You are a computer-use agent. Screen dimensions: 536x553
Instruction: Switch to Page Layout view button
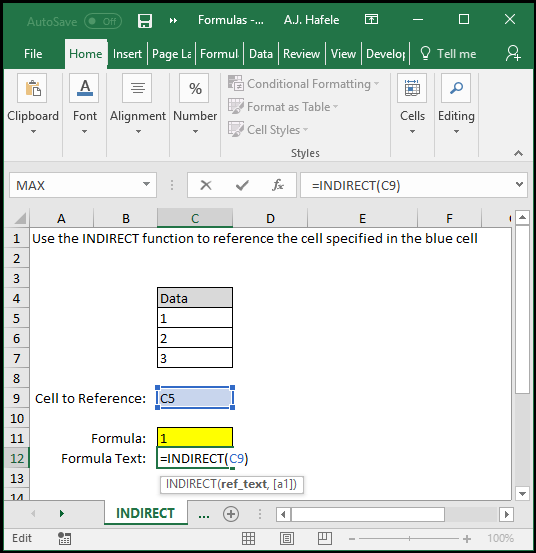(x=287, y=539)
